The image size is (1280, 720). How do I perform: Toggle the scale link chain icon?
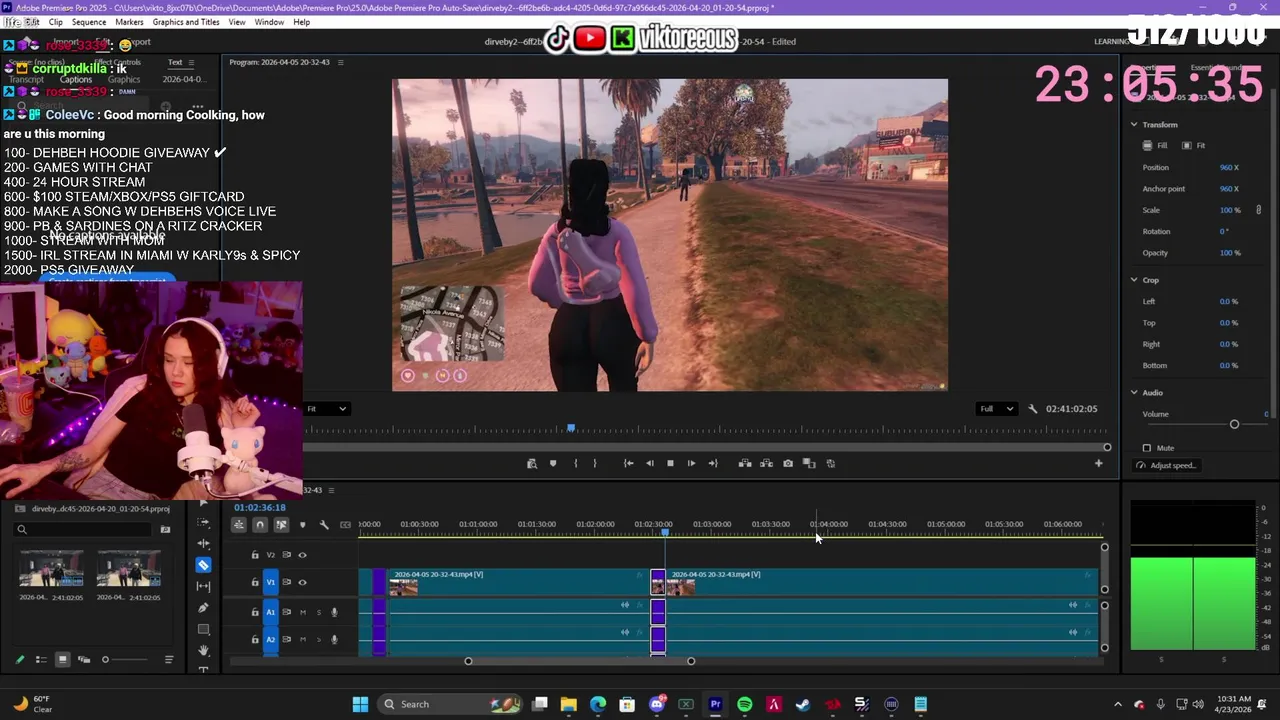point(1258,210)
